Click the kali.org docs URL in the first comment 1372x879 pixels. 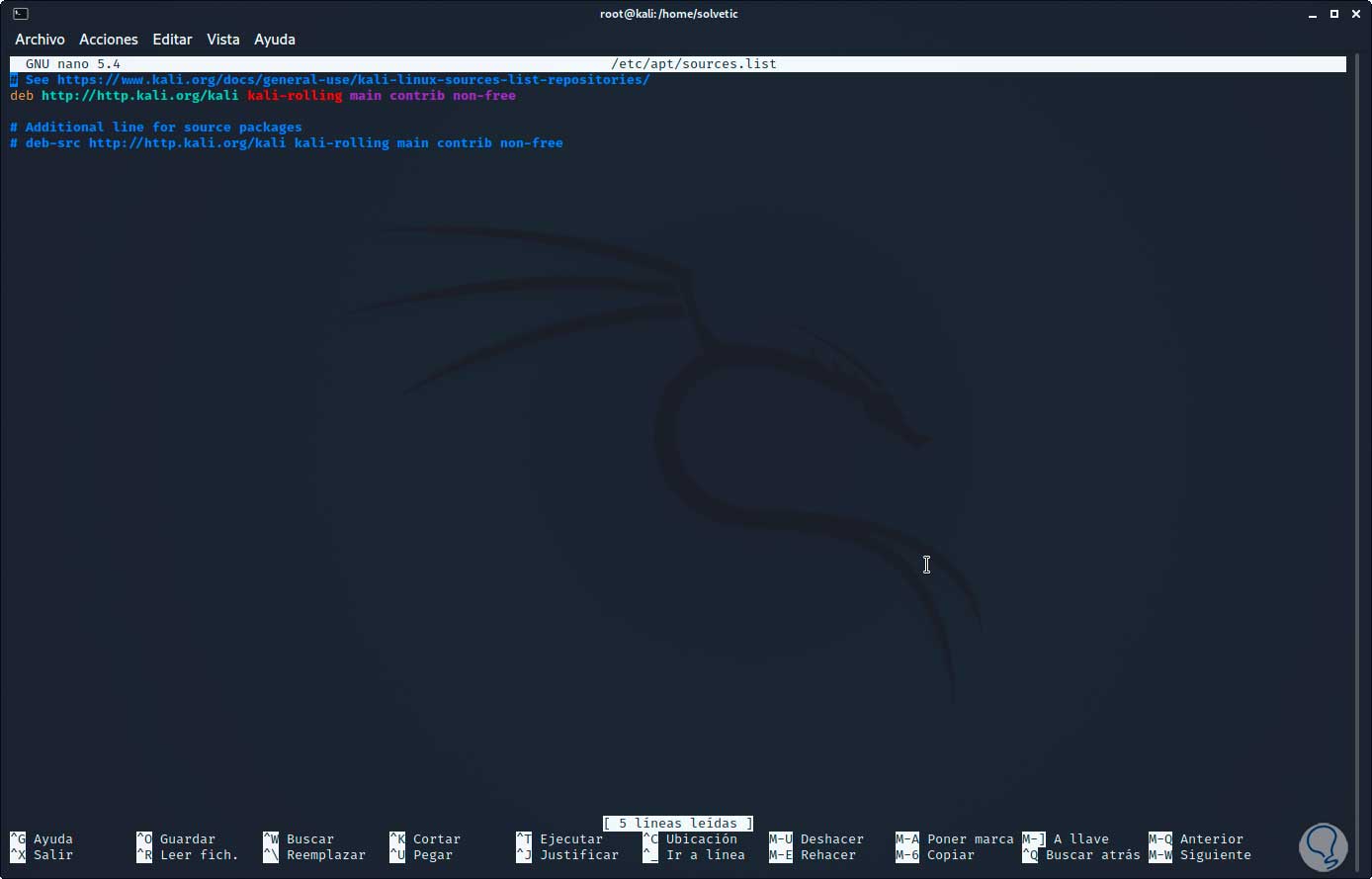click(353, 80)
